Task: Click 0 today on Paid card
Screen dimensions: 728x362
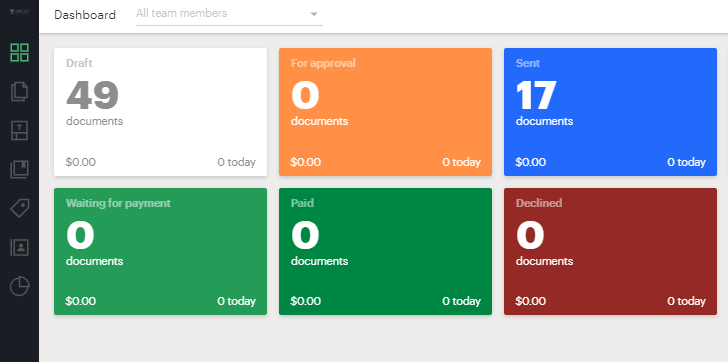Action: (462, 301)
